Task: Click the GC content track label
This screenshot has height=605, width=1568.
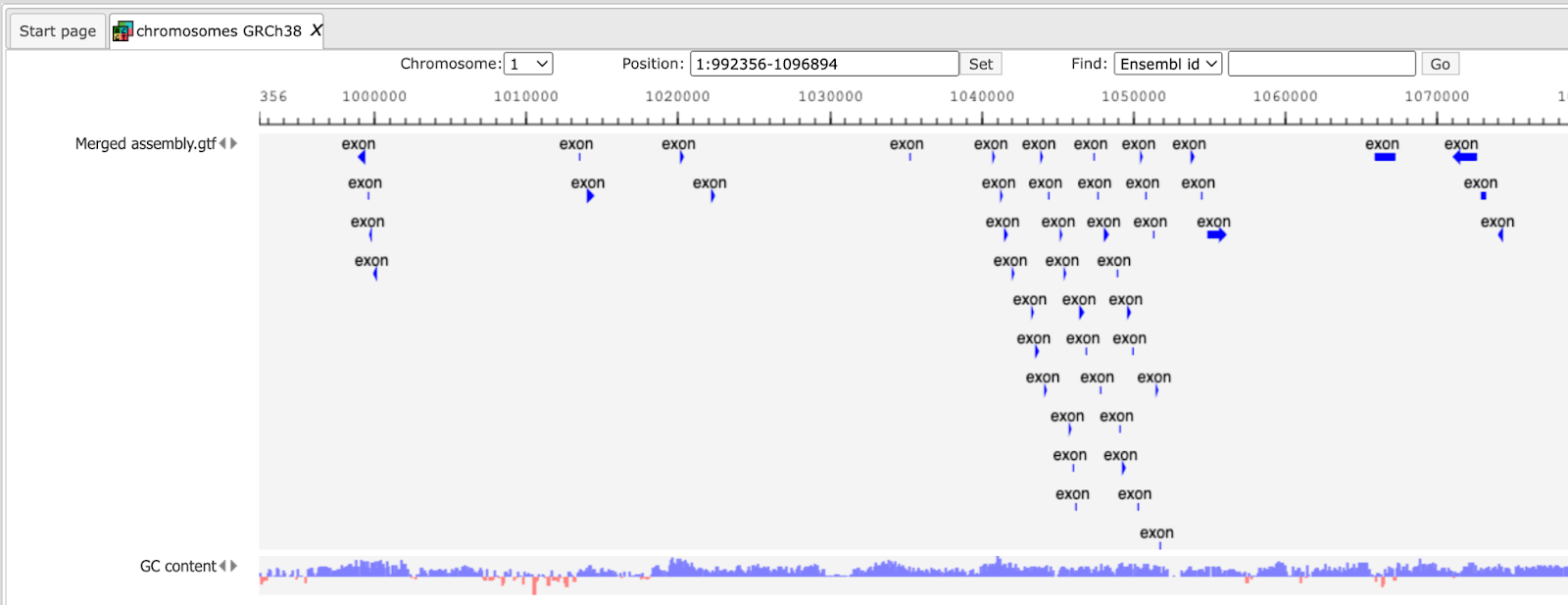Action: click(177, 566)
